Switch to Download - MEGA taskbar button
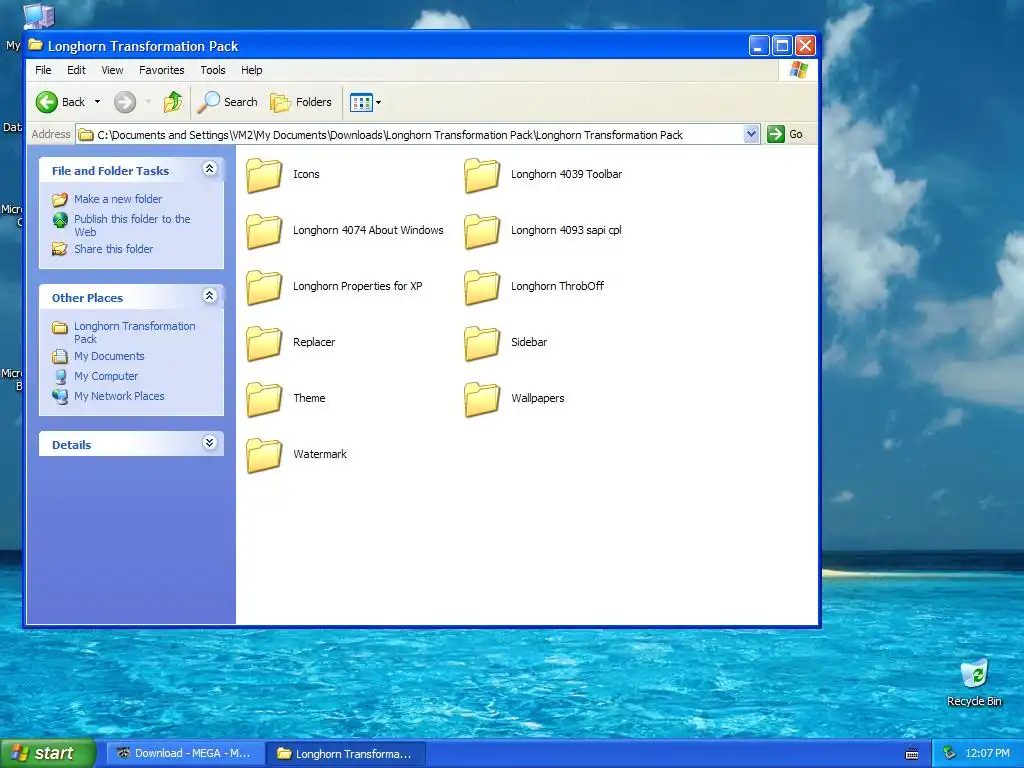 185,753
